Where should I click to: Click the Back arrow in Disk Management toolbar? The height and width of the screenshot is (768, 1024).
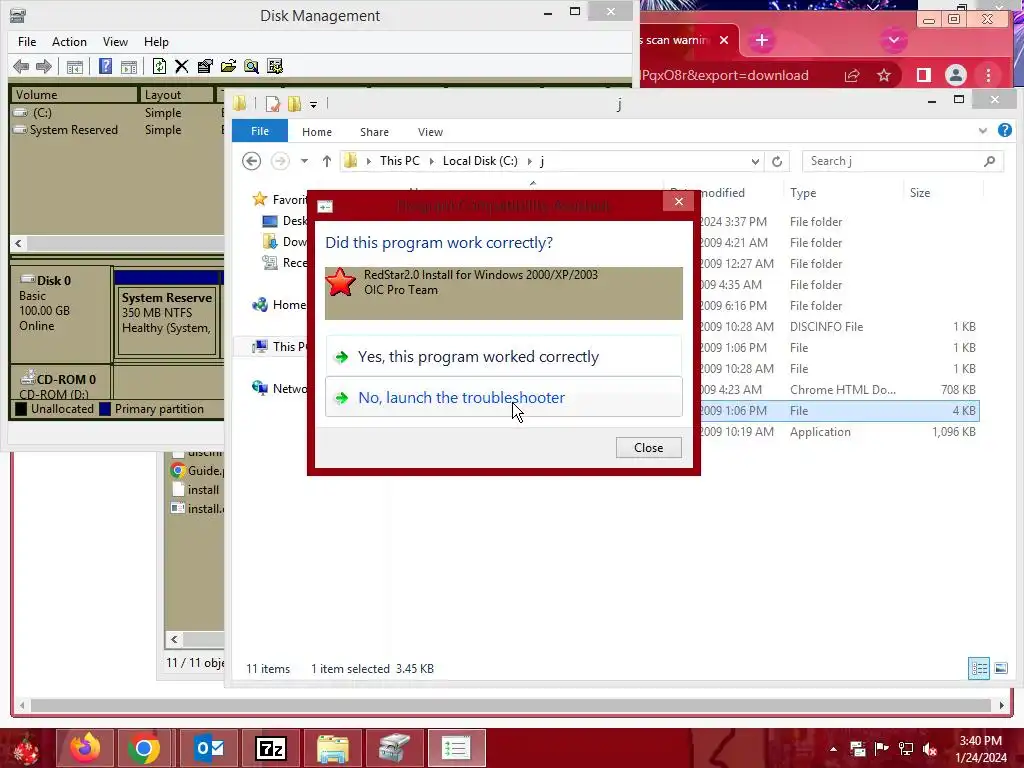[21, 66]
